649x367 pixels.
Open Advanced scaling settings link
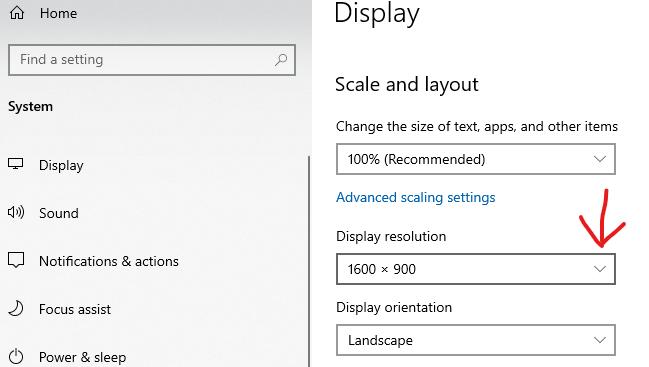pyautogui.click(x=416, y=197)
